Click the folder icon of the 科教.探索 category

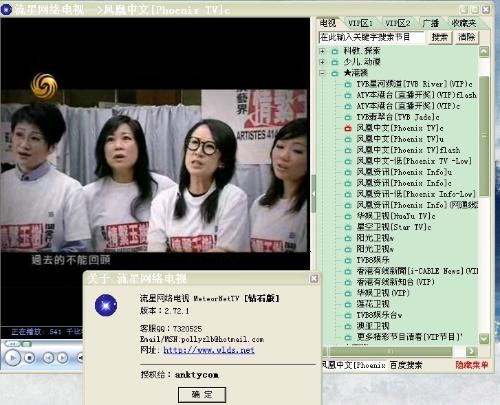(x=335, y=51)
